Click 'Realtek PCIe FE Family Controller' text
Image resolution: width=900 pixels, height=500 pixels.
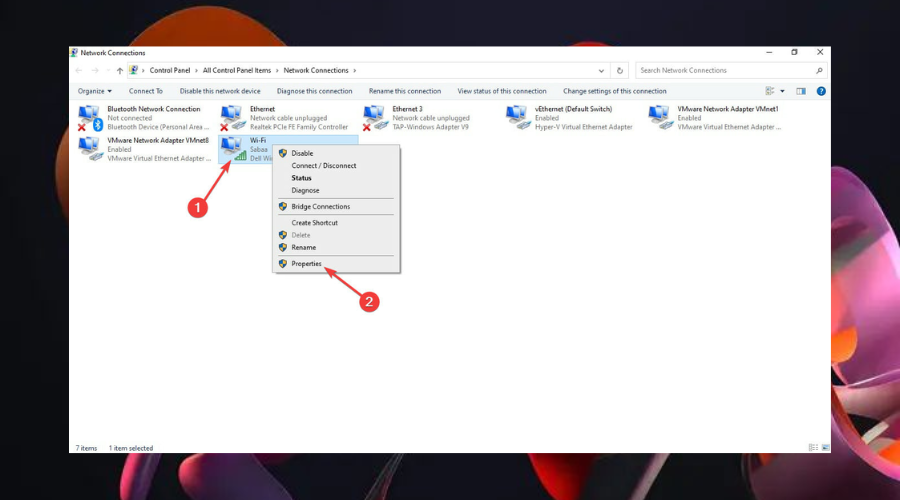click(x=298, y=127)
